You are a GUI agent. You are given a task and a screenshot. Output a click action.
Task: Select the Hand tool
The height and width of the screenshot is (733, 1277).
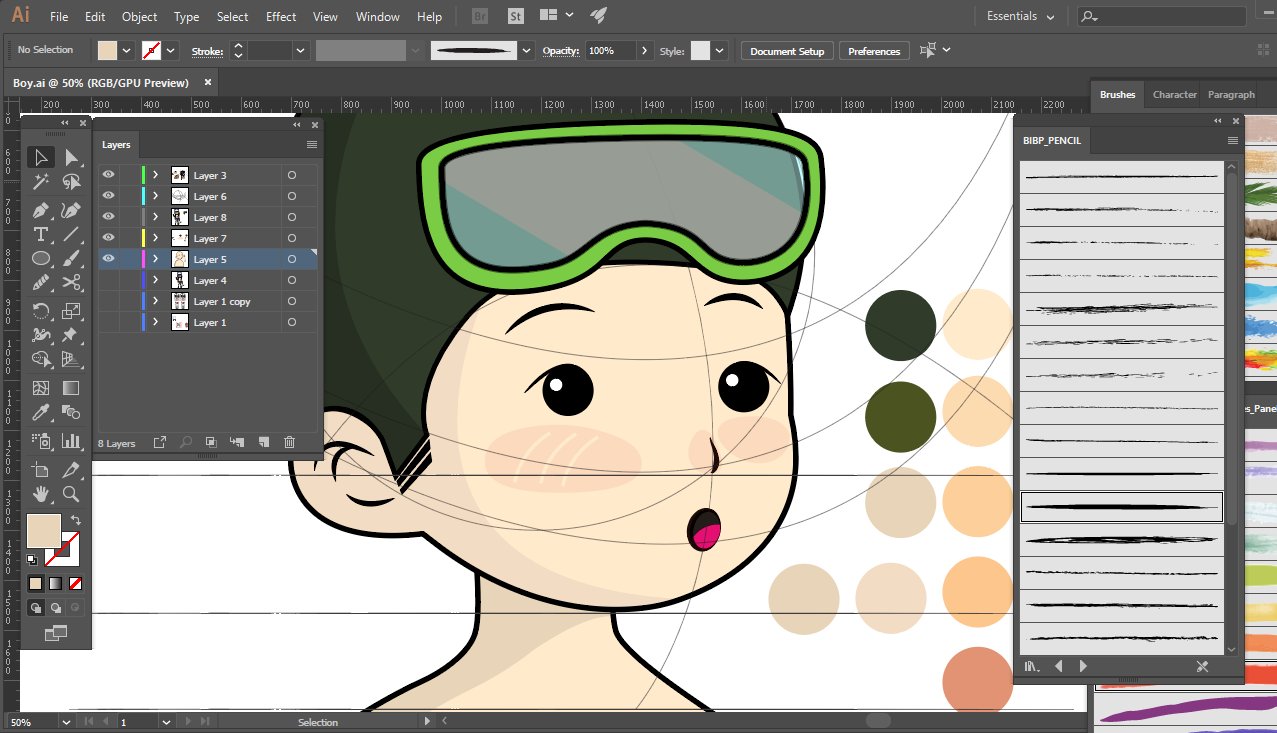41,494
